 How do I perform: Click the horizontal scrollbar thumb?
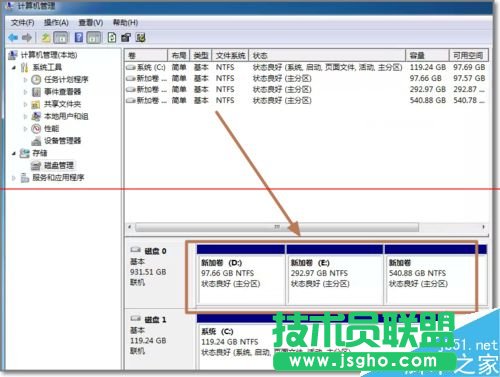tap(277, 227)
